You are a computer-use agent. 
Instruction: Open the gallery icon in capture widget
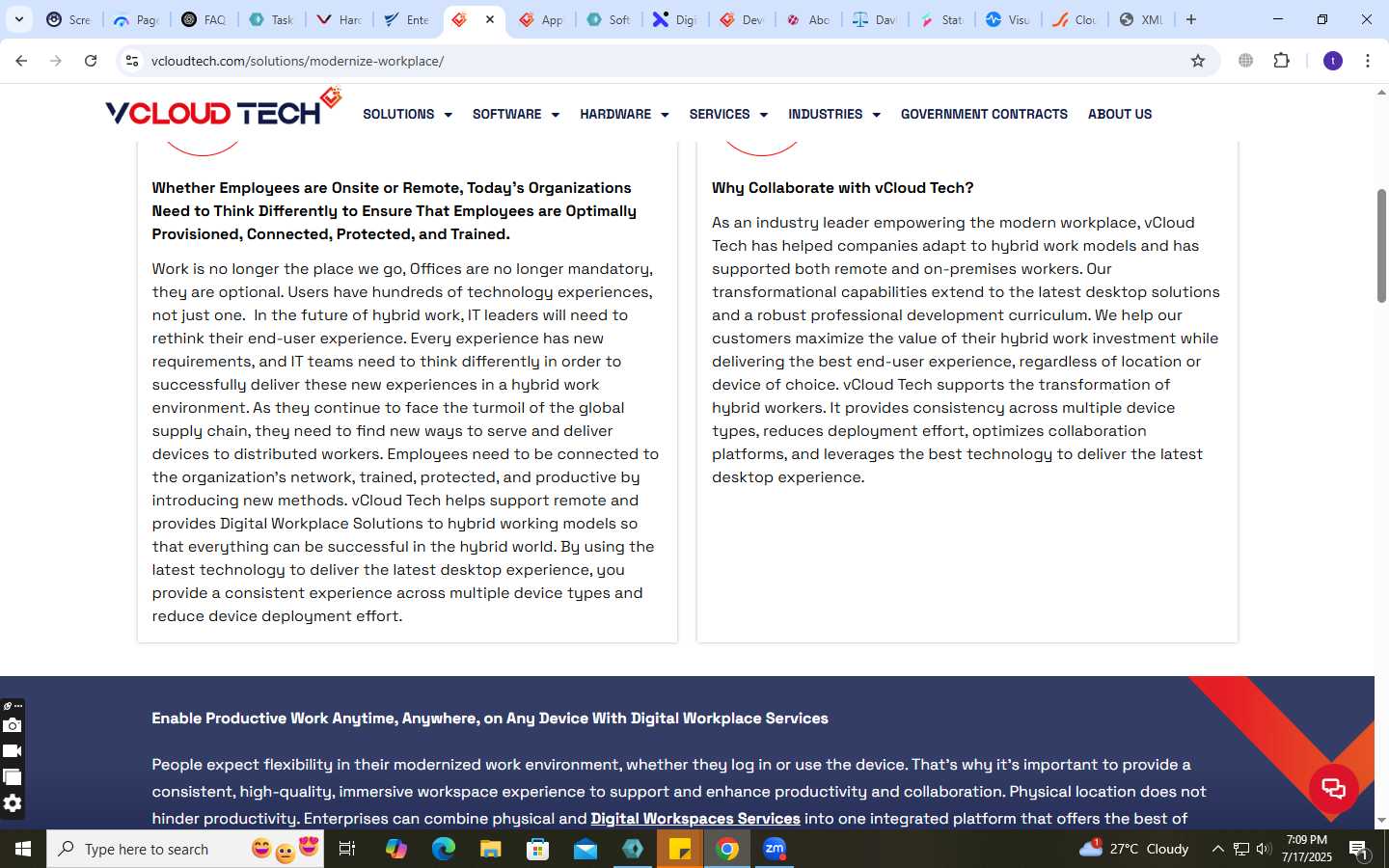[12, 777]
